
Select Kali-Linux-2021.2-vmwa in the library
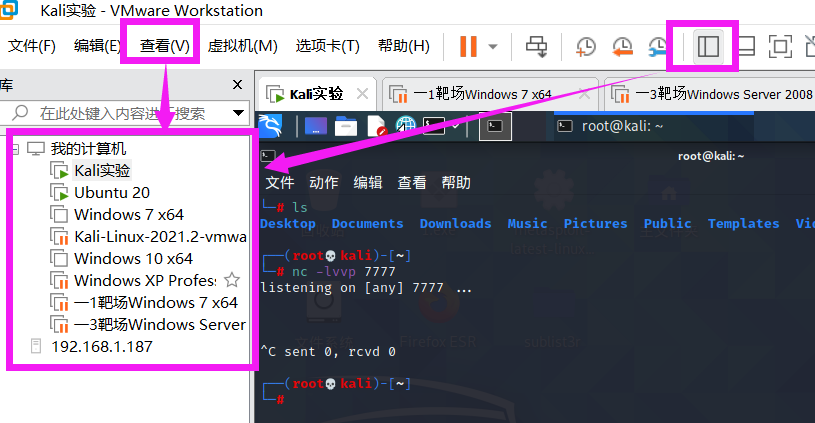point(160,236)
